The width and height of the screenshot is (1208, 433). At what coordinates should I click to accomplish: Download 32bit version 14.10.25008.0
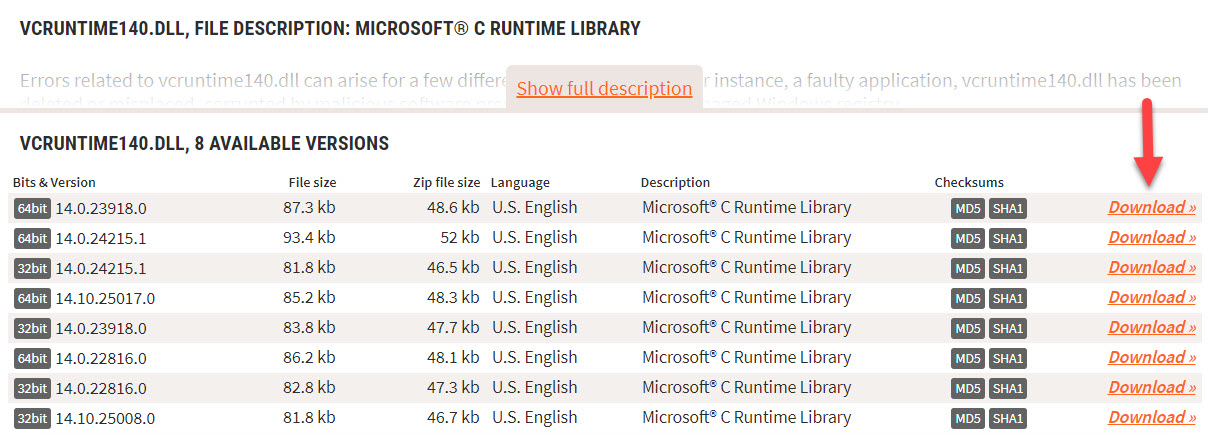click(1152, 417)
